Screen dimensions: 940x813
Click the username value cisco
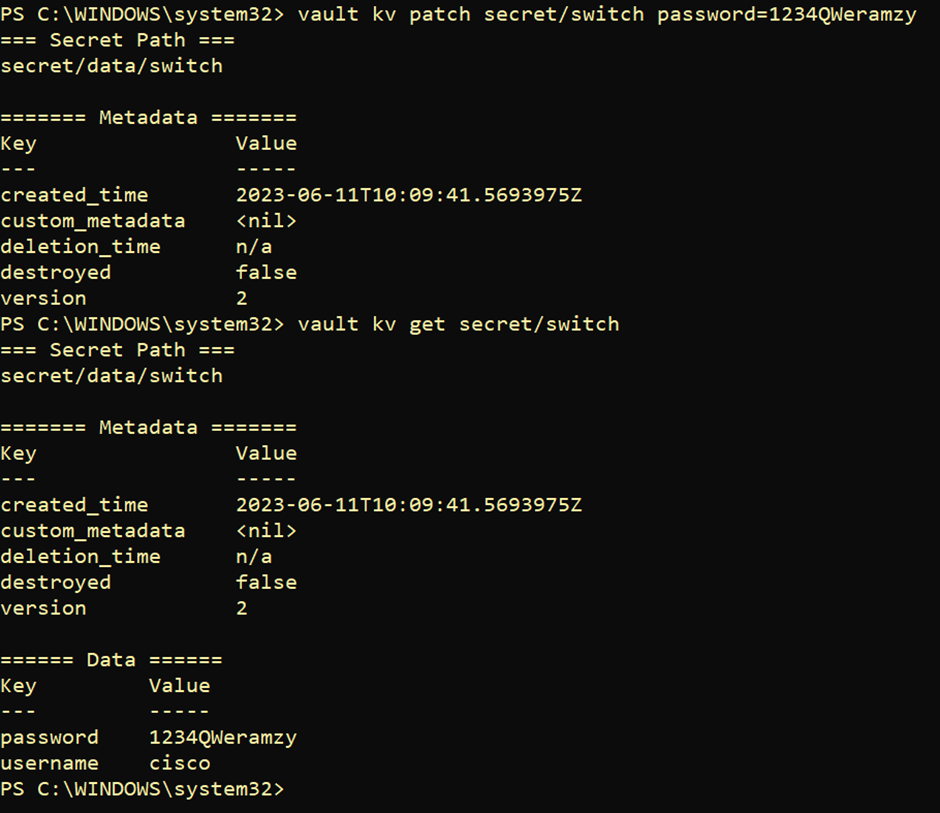180,763
